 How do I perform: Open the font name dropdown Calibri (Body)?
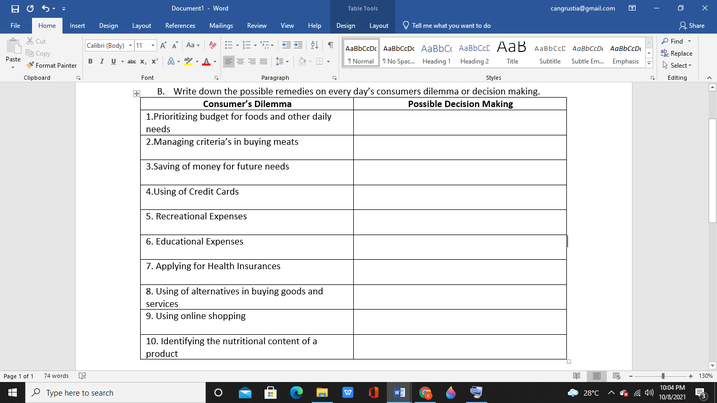pyautogui.click(x=130, y=45)
